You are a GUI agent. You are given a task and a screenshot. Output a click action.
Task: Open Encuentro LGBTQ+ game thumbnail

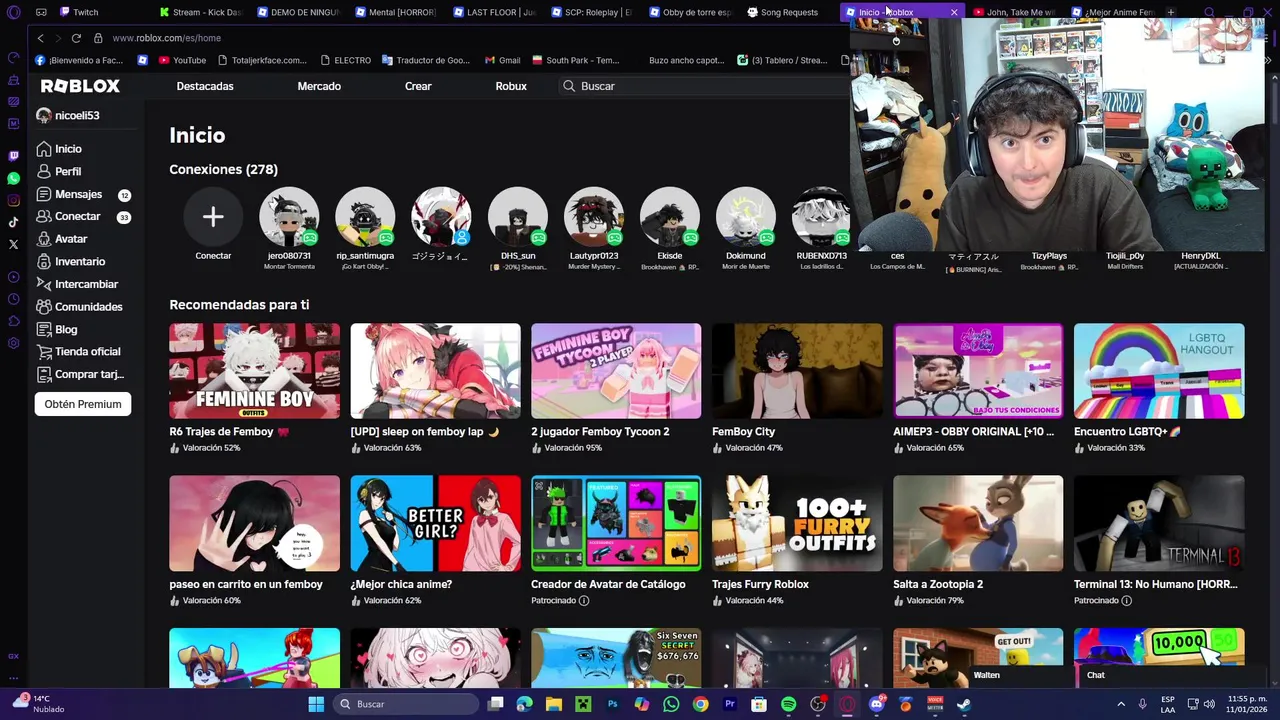(x=1159, y=371)
